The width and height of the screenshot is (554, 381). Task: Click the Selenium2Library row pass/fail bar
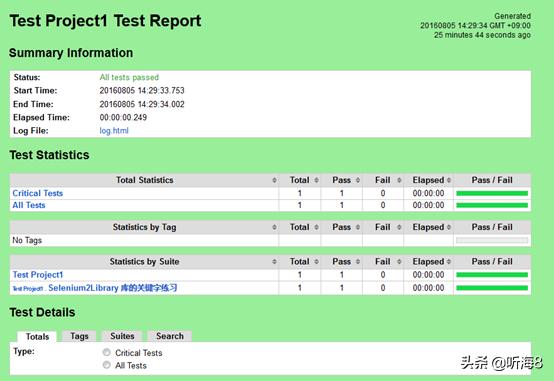pos(492,288)
